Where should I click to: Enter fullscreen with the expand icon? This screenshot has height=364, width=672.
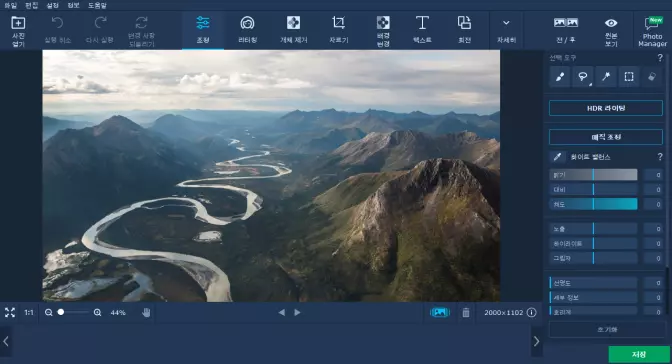pos(10,313)
